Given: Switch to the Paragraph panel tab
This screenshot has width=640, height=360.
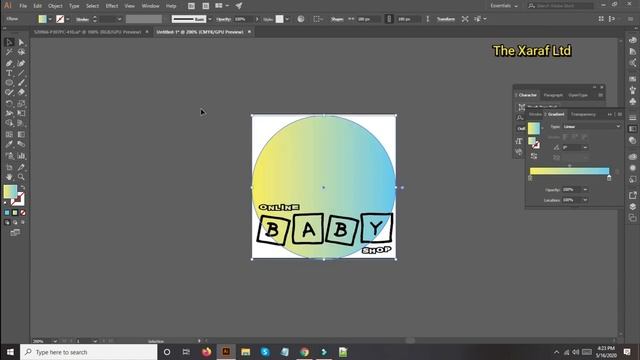Looking at the screenshot, I should [x=553, y=95].
